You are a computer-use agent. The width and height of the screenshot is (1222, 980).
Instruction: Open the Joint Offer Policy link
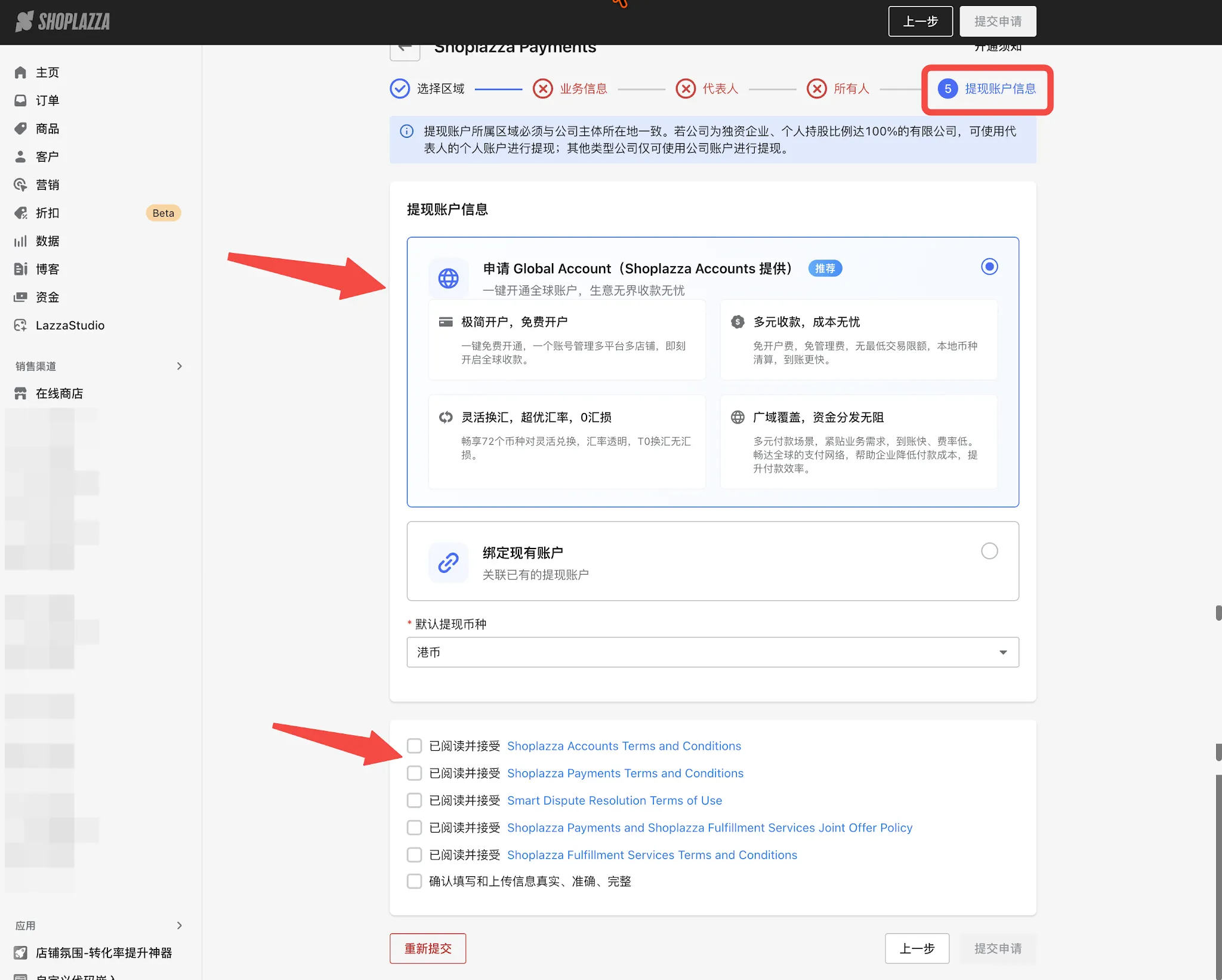tap(710, 827)
